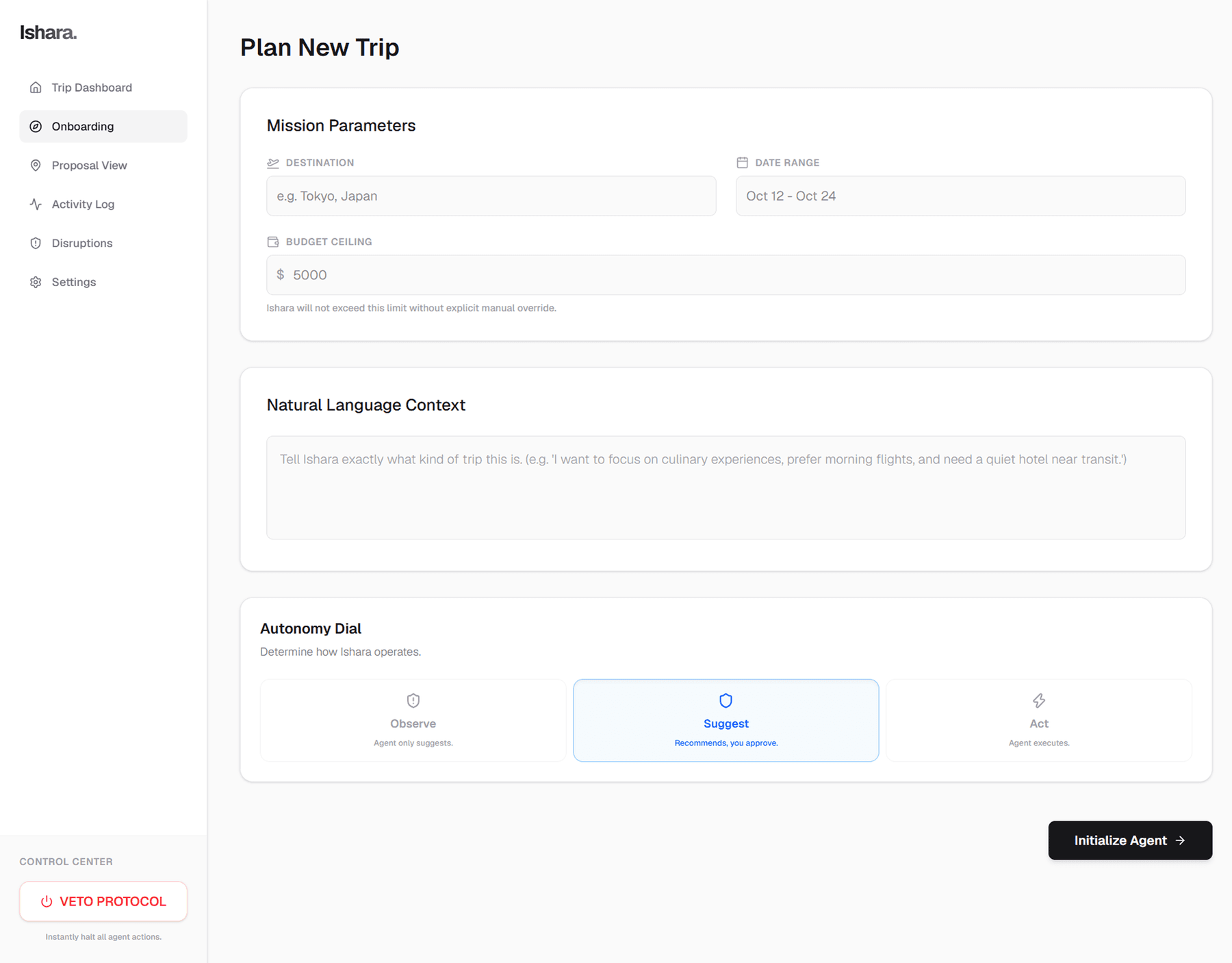Click the pulse icon beside Activity Log
This screenshot has width=1232, height=963.
[x=36, y=204]
